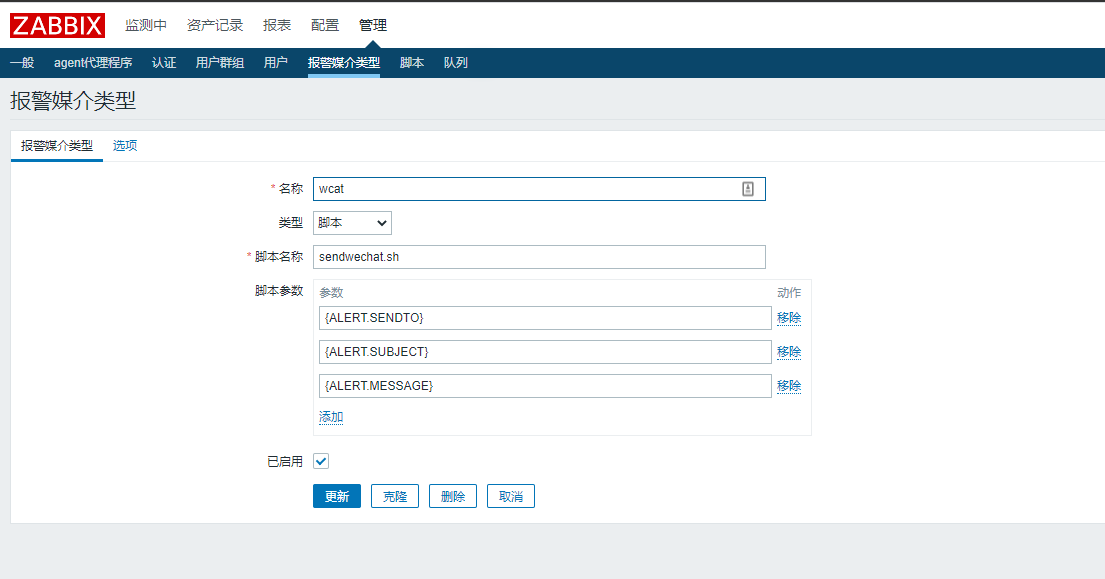This screenshot has width=1105, height=579.
Task: Go to 队列 submenu
Action: [x=455, y=63]
